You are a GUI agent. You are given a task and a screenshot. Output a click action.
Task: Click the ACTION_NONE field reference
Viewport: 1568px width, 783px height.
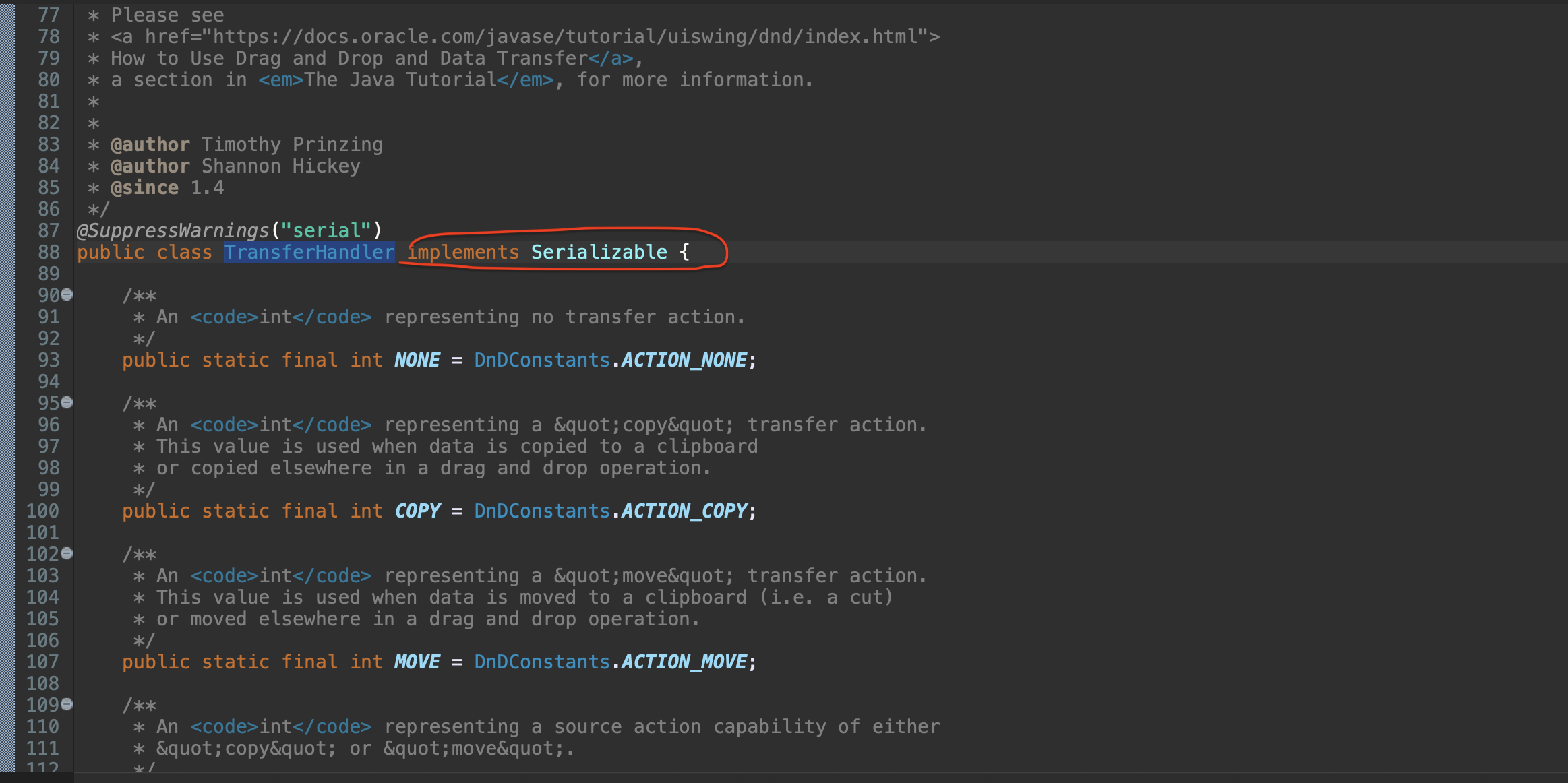684,360
